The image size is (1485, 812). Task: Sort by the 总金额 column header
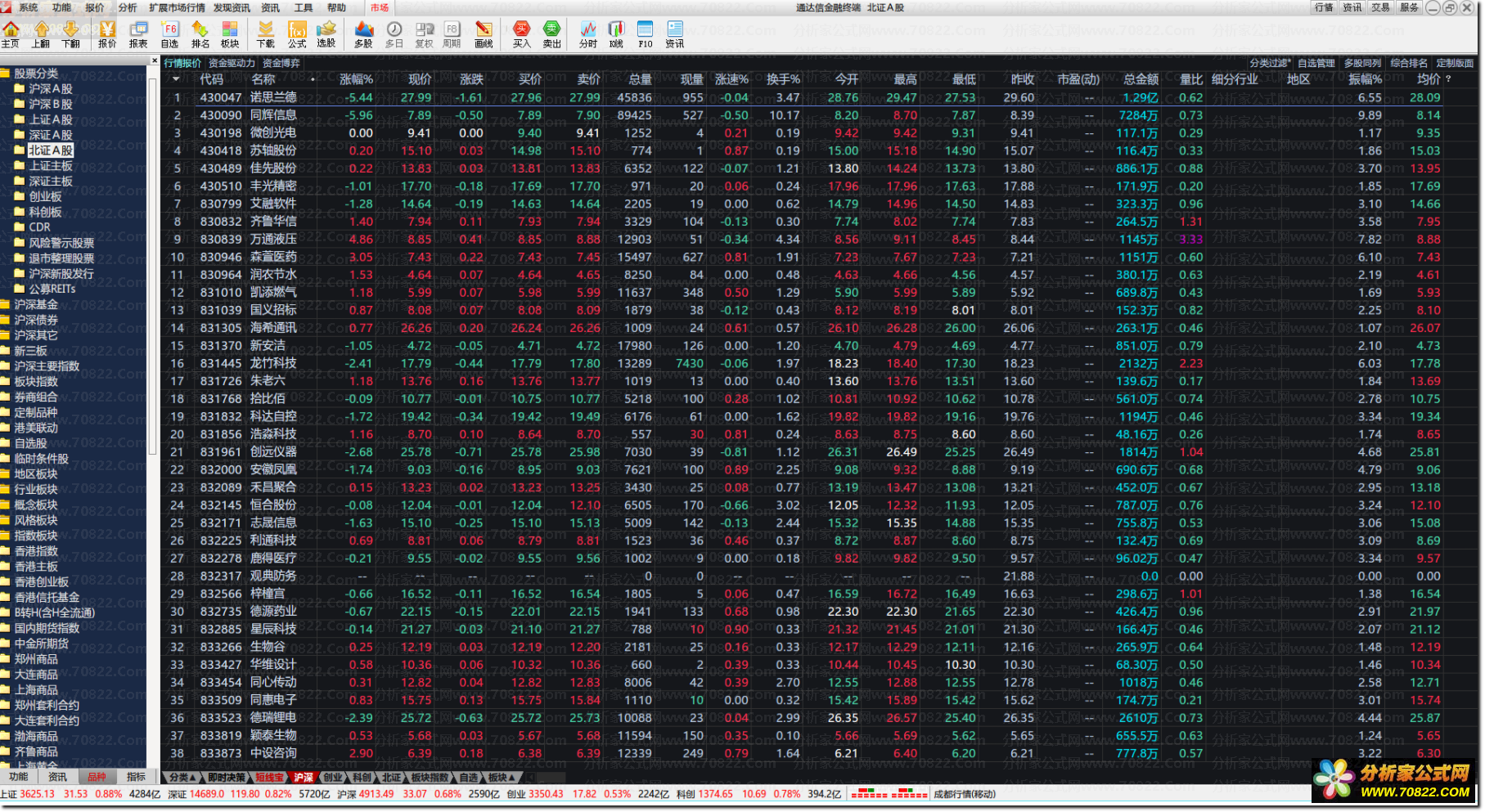click(x=1141, y=79)
